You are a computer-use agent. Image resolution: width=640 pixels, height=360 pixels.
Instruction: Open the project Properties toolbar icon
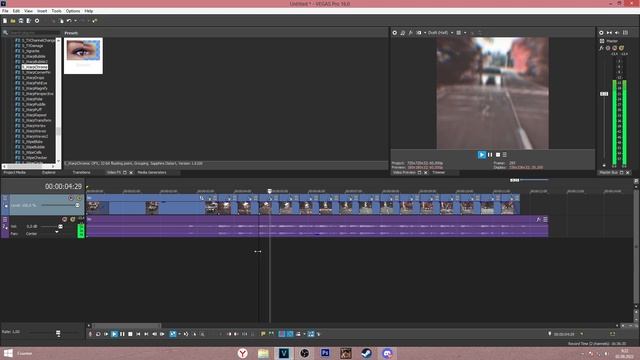pyautogui.click(x=37, y=21)
